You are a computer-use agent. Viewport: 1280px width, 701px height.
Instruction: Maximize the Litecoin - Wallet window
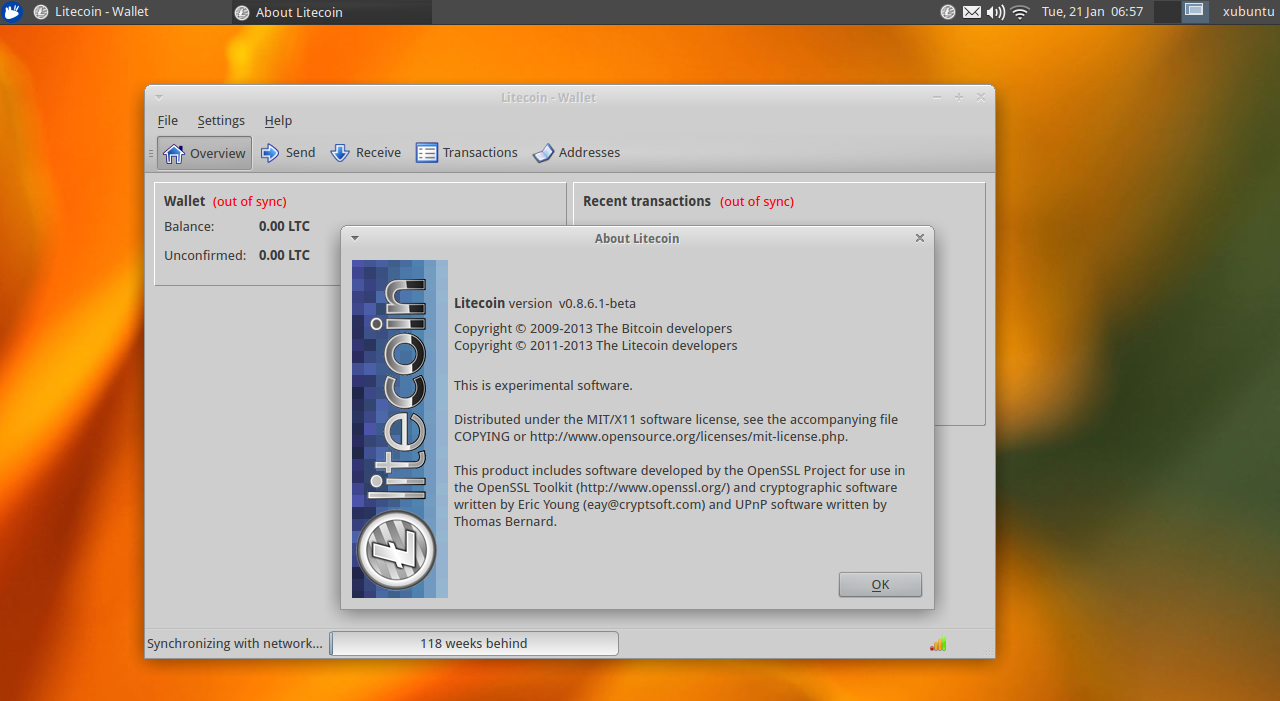click(x=959, y=97)
